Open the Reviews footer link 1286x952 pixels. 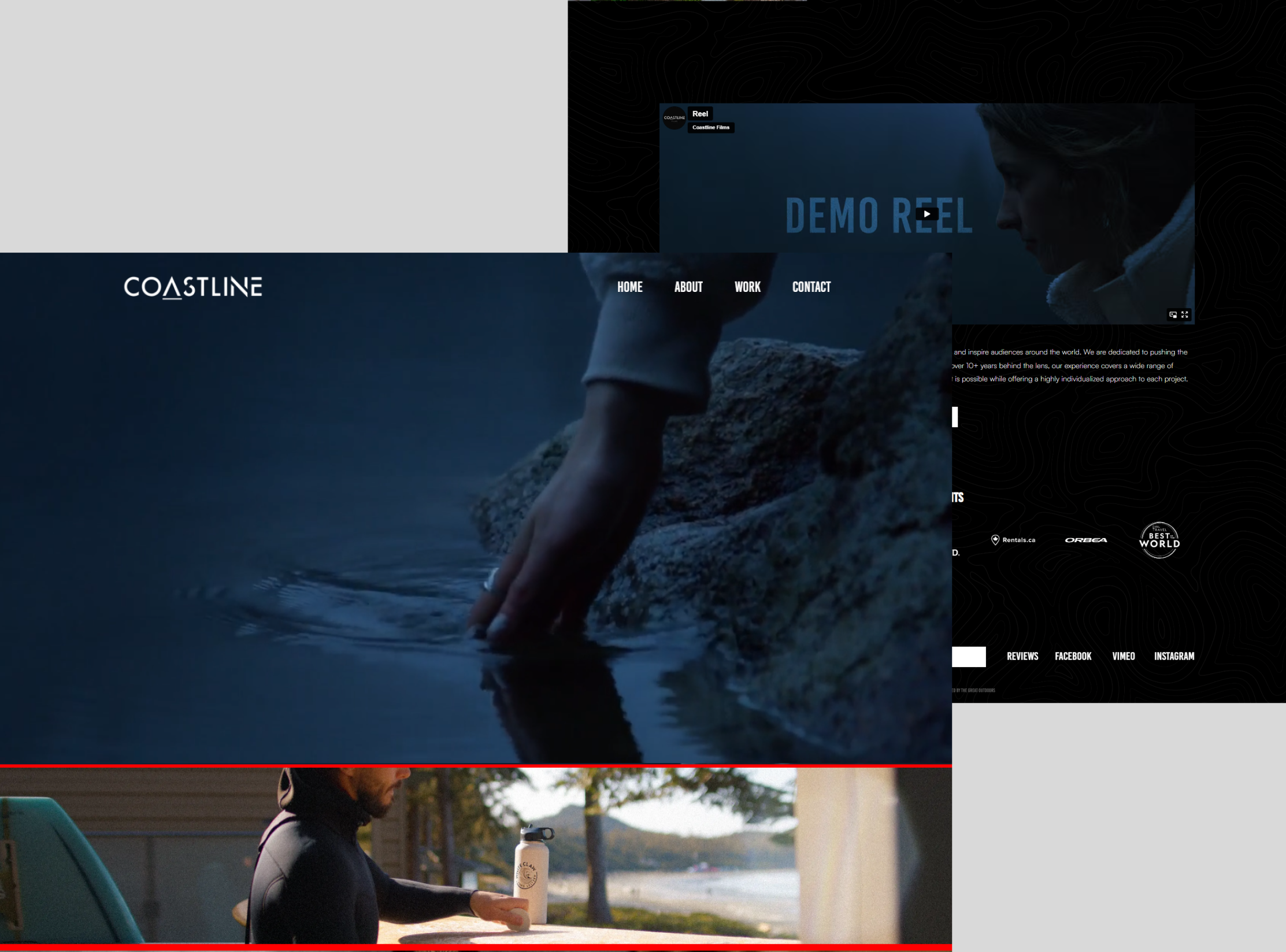(x=1022, y=656)
